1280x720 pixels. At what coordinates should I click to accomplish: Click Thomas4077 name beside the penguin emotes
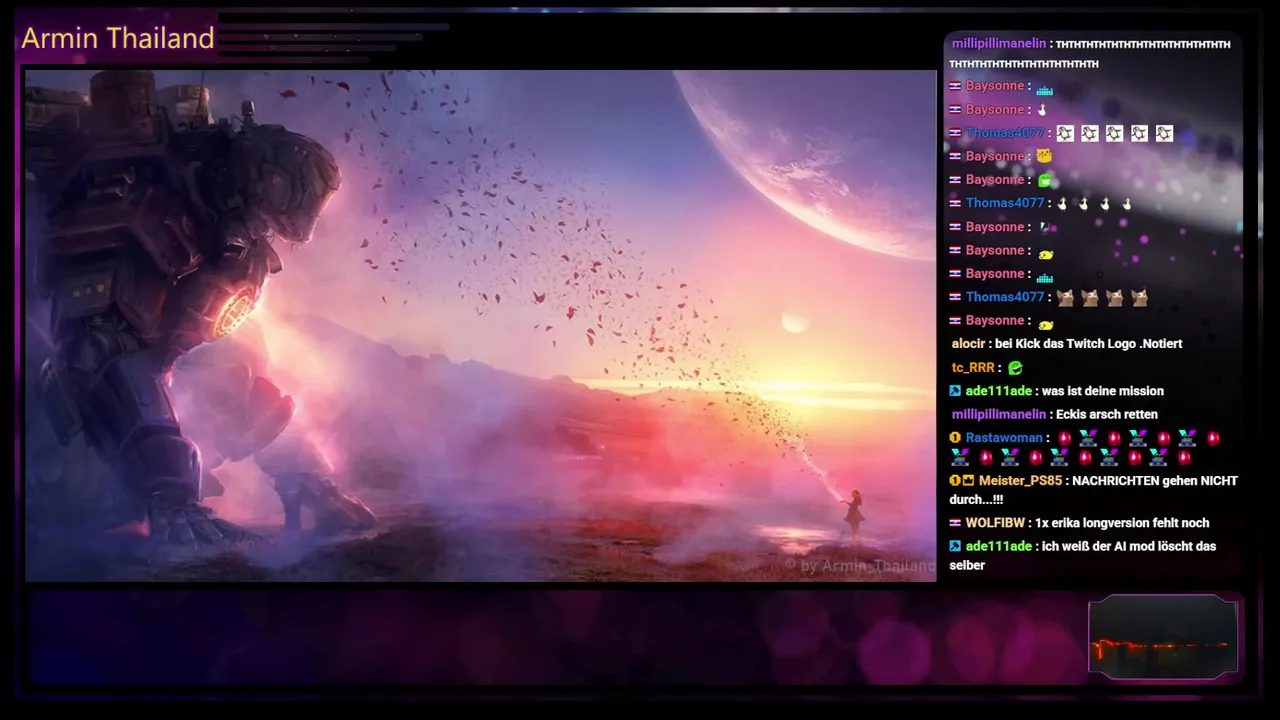[1005, 133]
